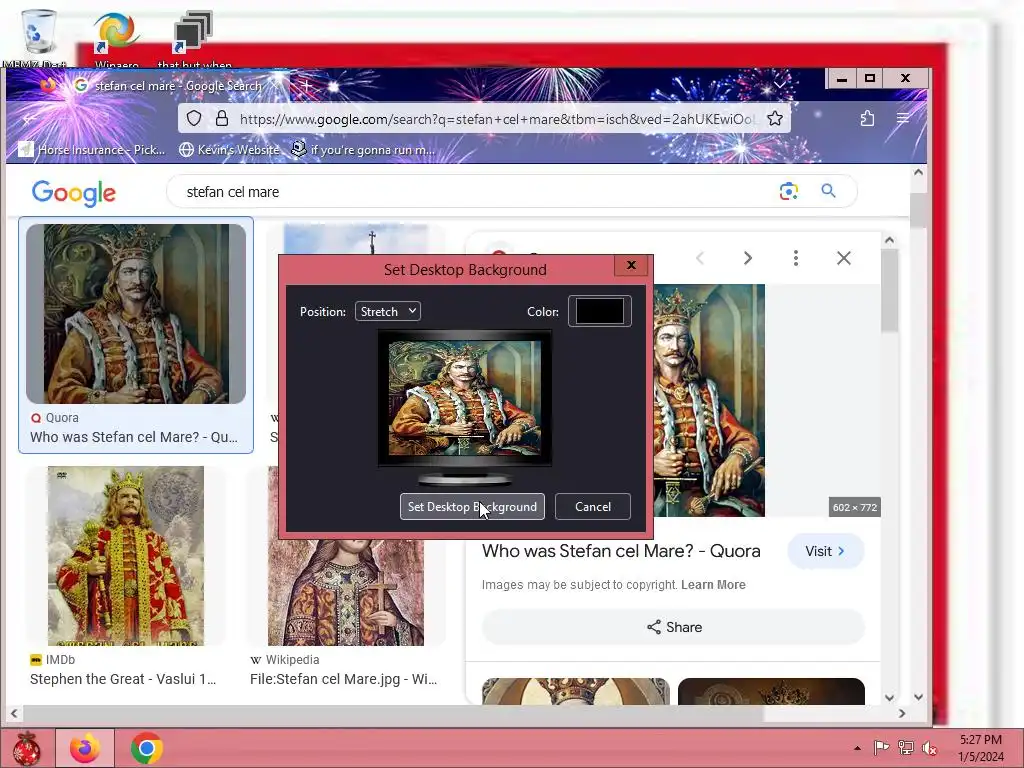Click the monitor preview image in dialog
Viewport: 1024px width, 768px height.
465,398
